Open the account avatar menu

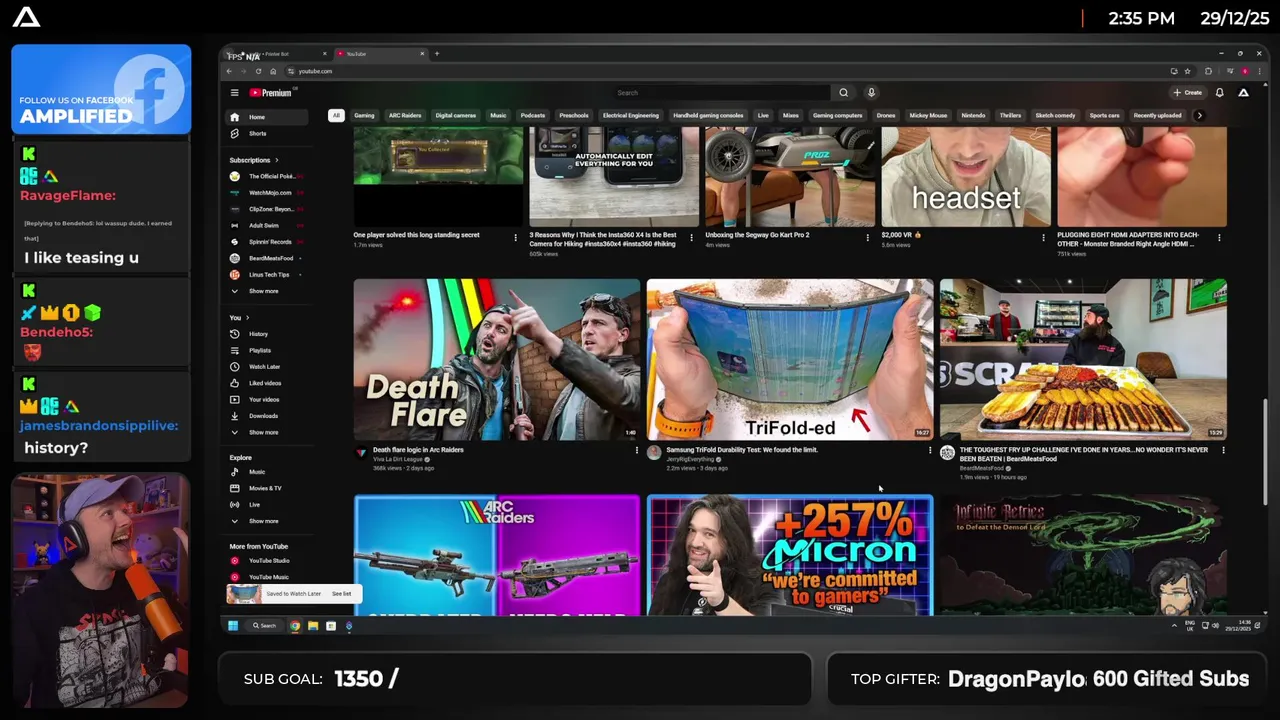click(x=1243, y=93)
